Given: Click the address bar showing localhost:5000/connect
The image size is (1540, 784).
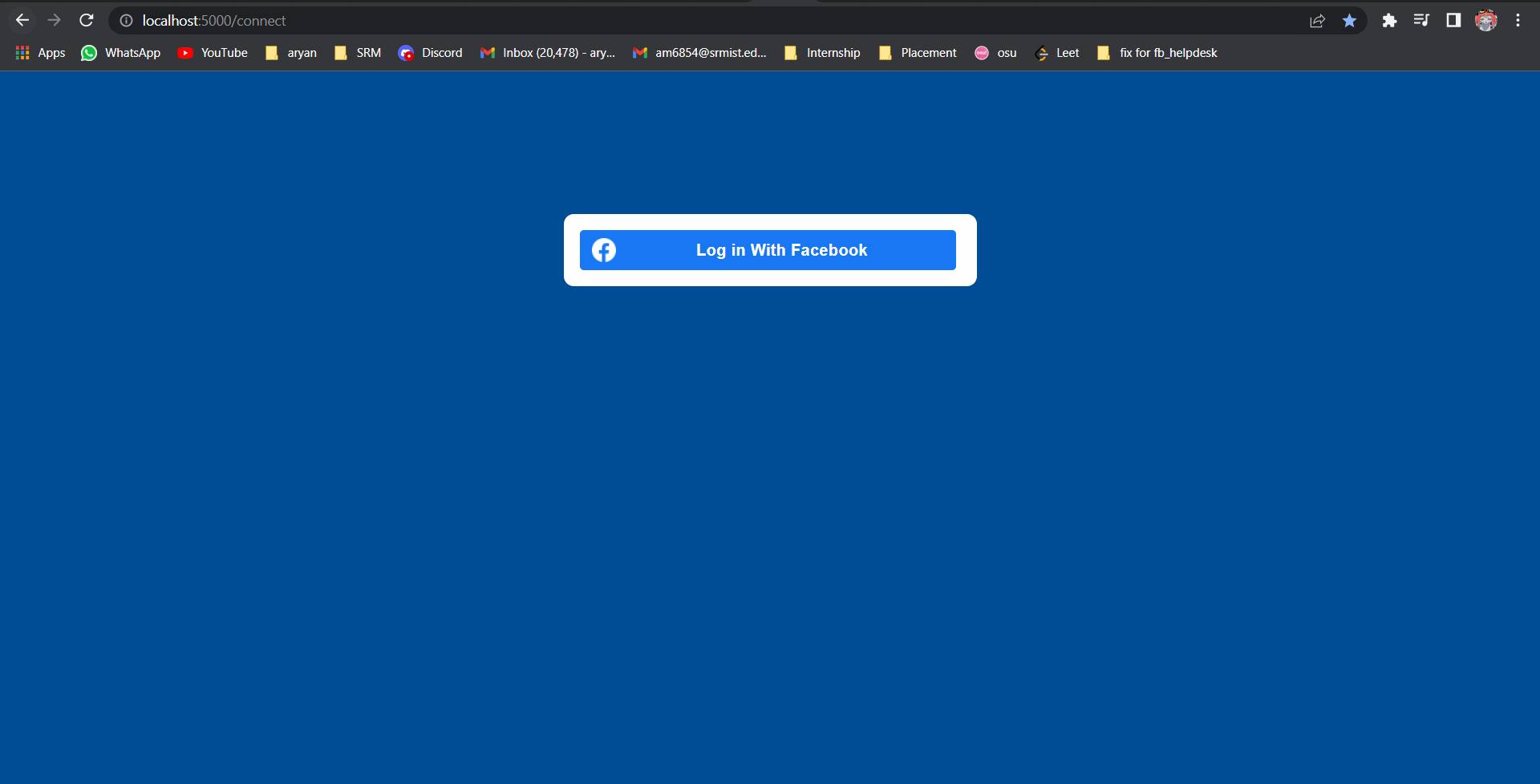Looking at the screenshot, I should coord(213,20).
